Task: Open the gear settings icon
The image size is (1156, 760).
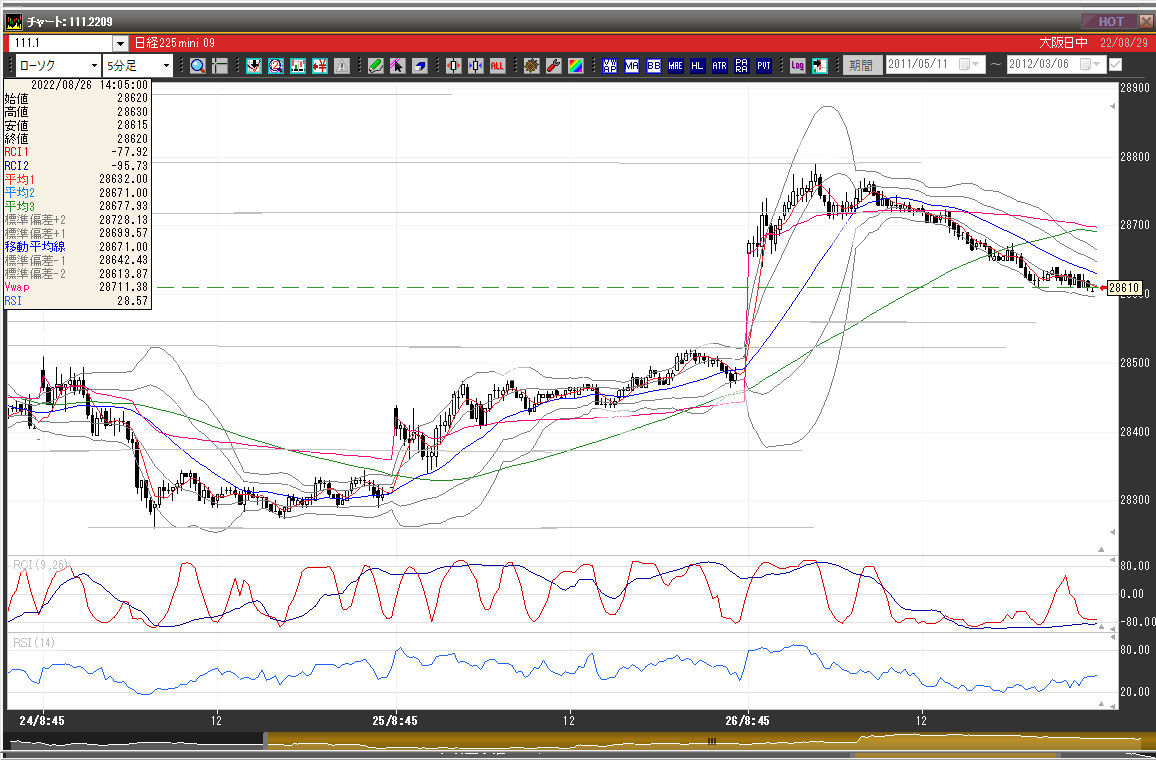Action: [532, 66]
